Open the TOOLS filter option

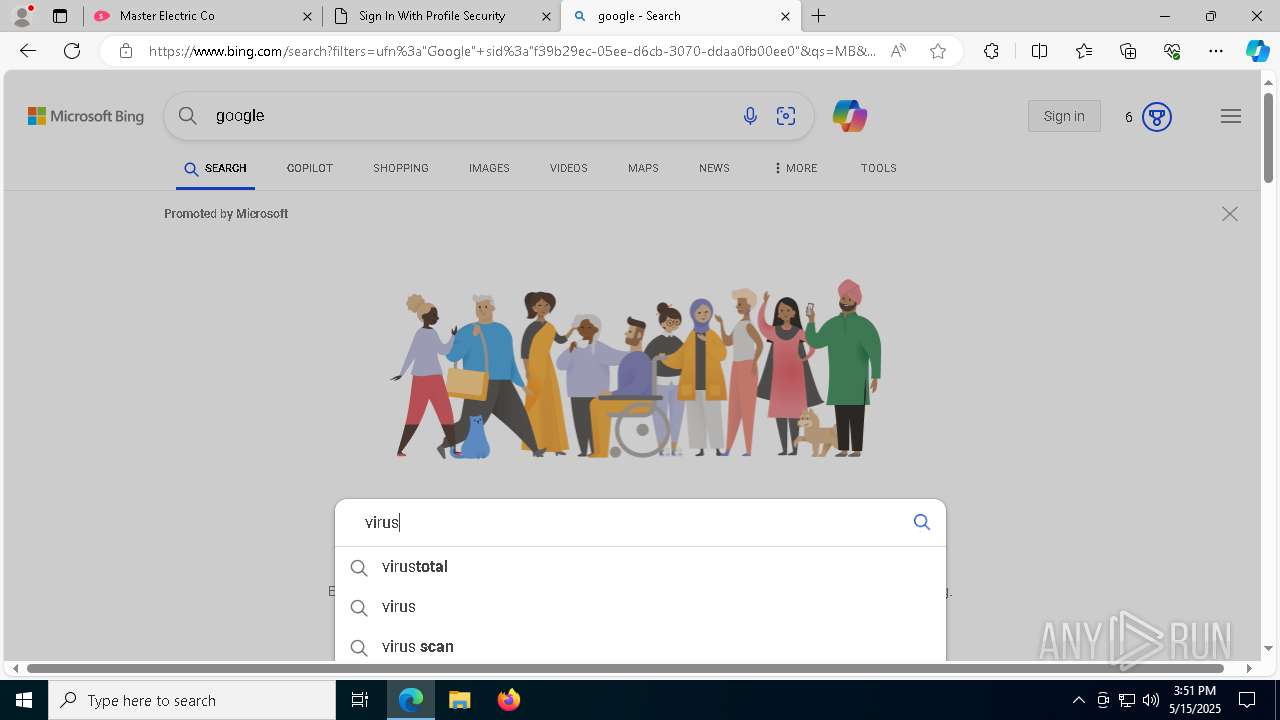878,168
